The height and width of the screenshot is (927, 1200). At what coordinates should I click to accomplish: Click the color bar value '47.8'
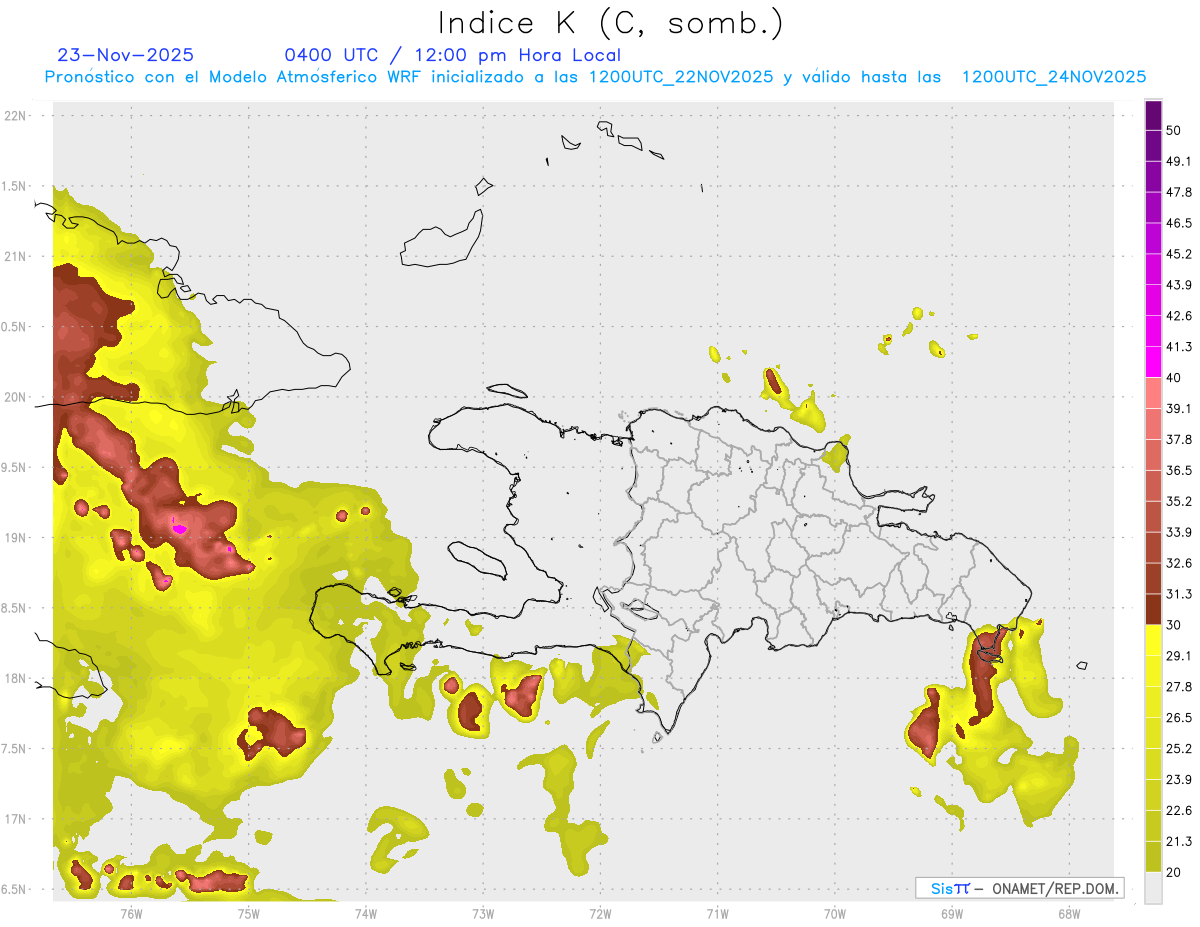click(1179, 192)
